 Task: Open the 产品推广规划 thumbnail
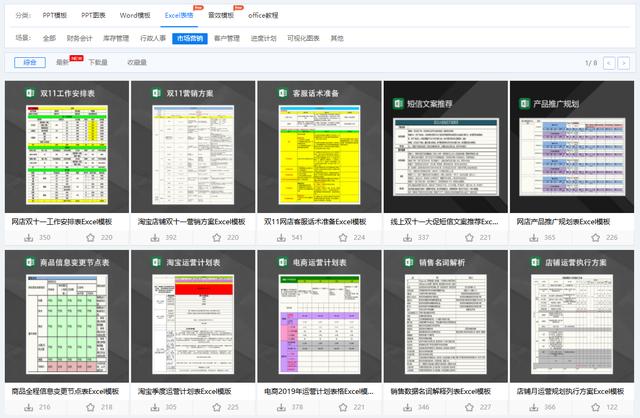[x=572, y=147]
